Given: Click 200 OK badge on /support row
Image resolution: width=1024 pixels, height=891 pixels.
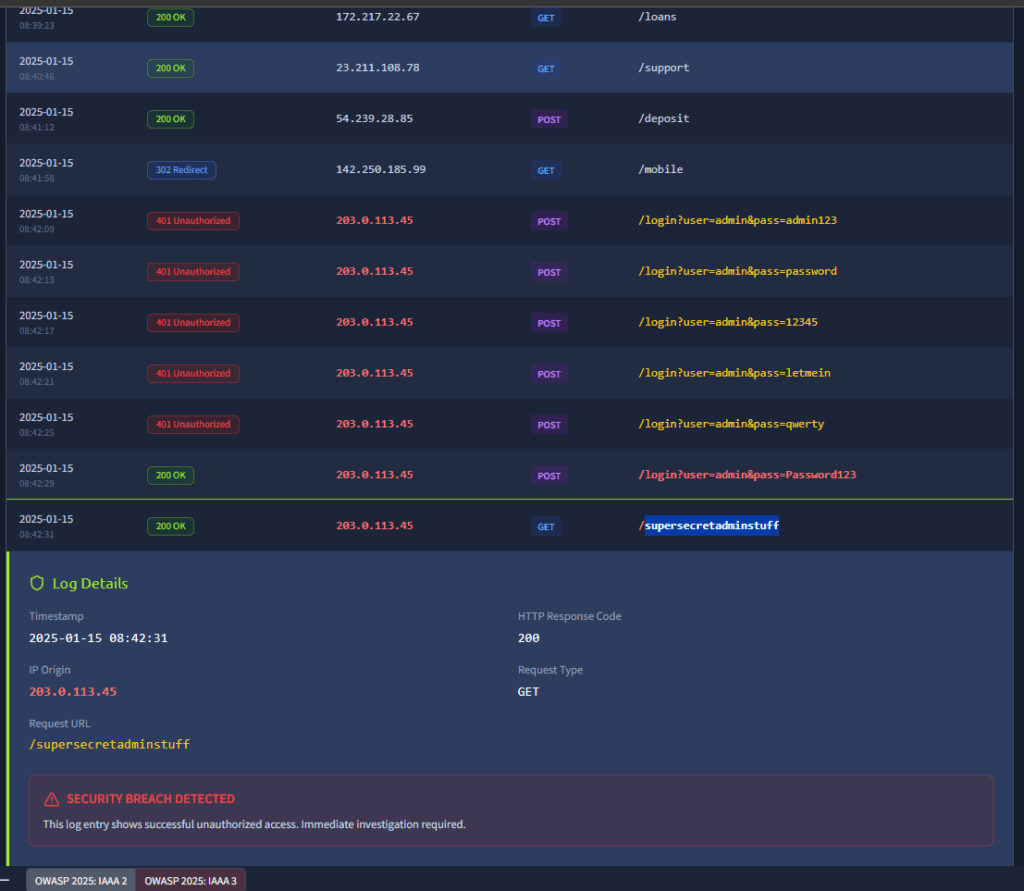Looking at the screenshot, I should click(170, 68).
